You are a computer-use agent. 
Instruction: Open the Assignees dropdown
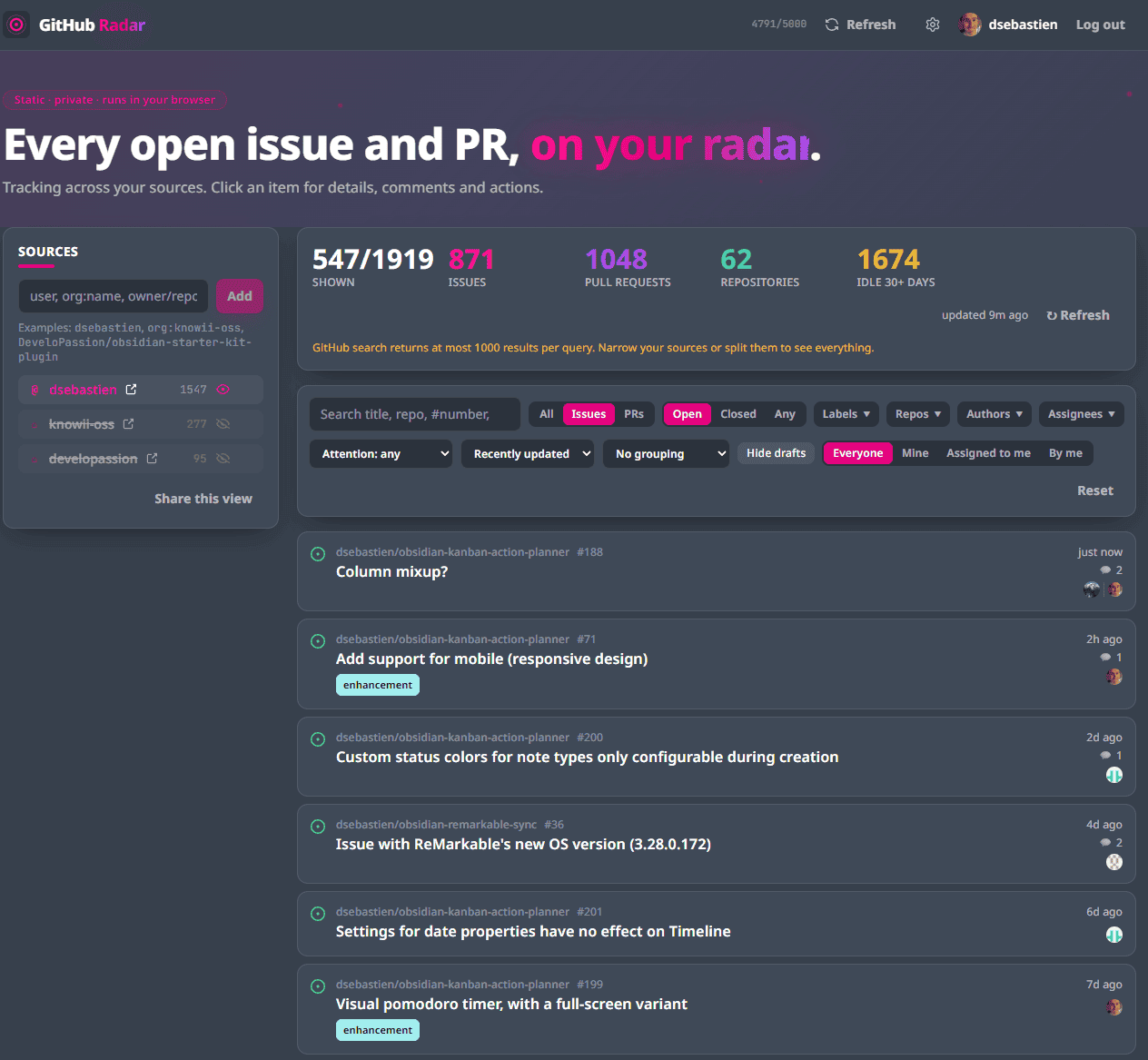click(x=1081, y=414)
